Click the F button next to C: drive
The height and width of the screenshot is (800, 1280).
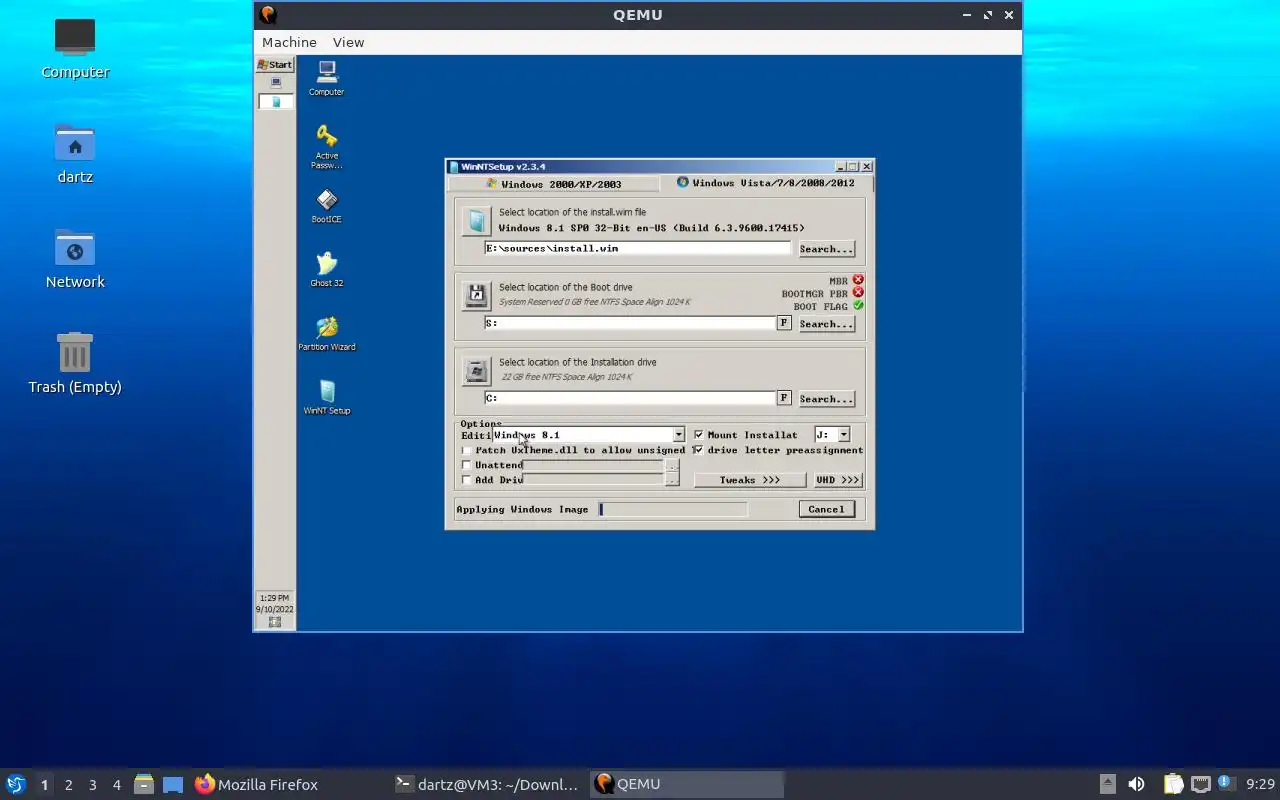point(784,398)
